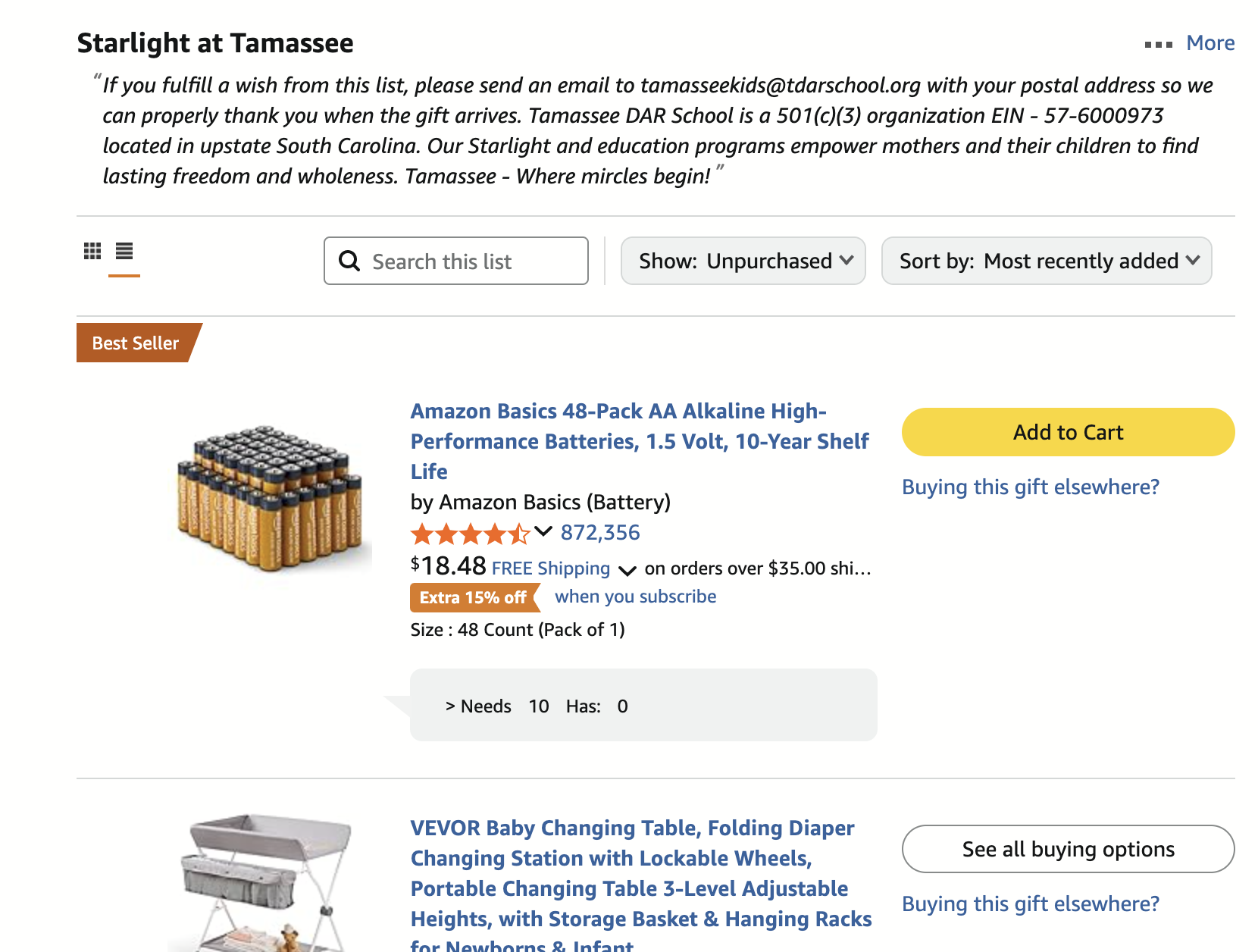Open the Show: Unpurchased dropdown

coord(743,261)
